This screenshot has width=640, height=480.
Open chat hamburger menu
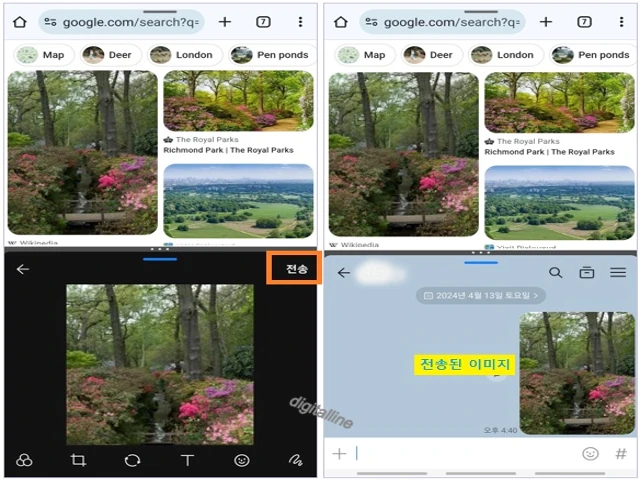618,273
